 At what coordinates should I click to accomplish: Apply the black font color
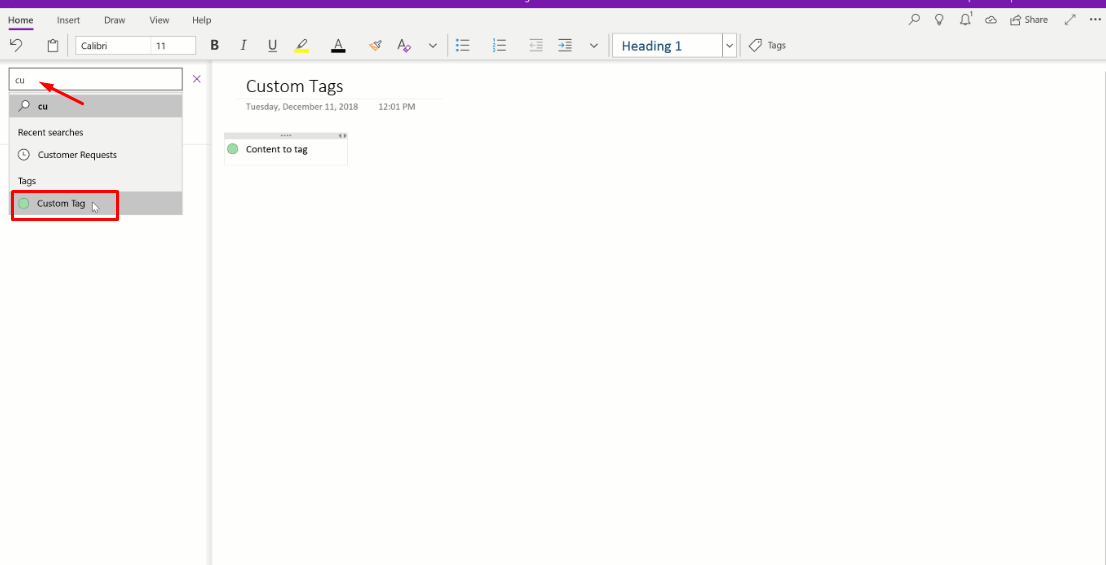339,46
